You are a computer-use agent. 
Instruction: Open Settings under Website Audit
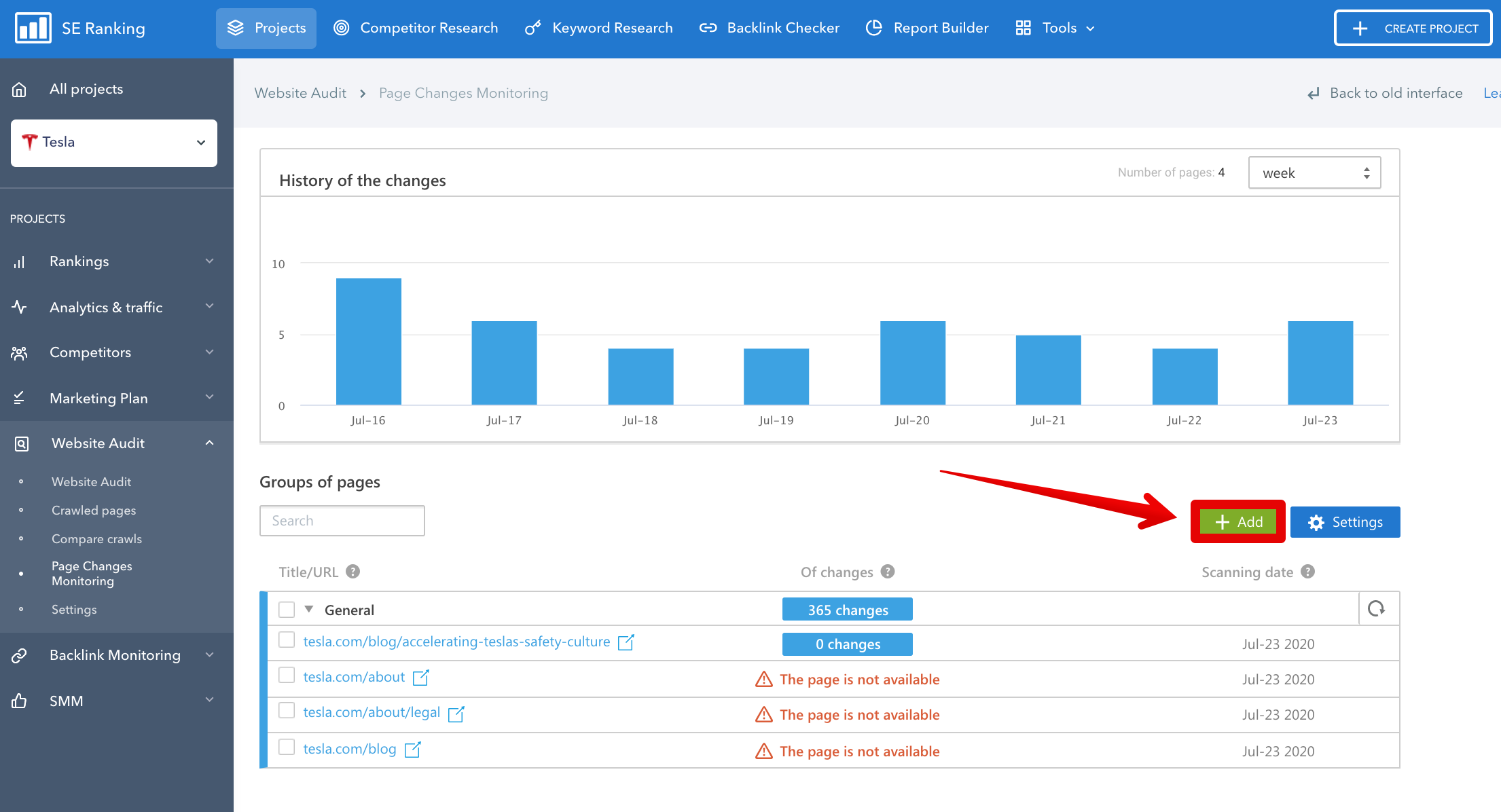tap(74, 610)
